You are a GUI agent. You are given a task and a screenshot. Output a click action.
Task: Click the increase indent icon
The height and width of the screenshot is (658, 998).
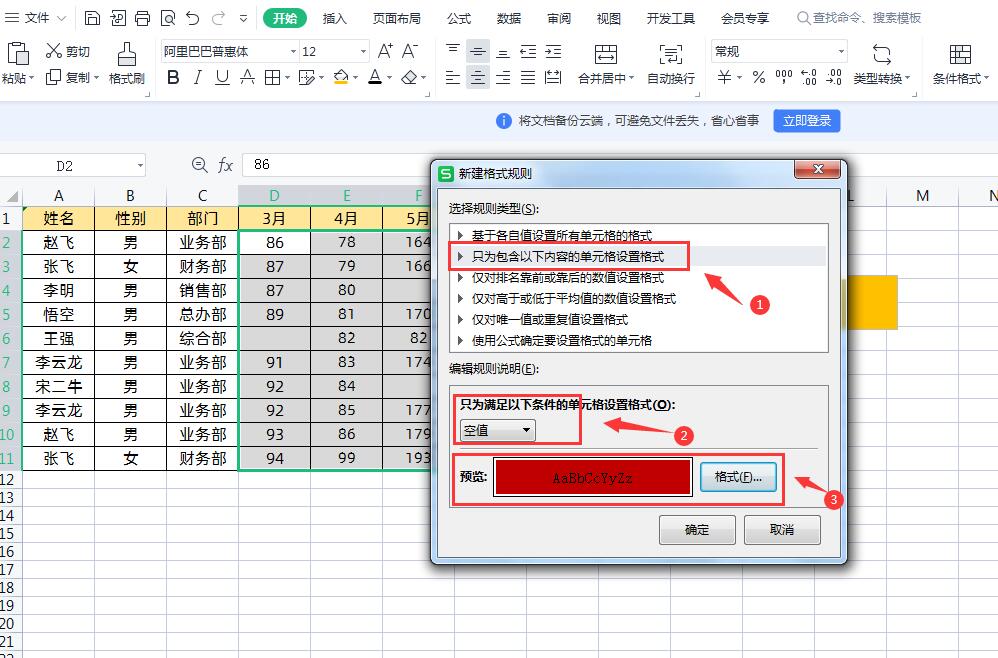click(x=554, y=52)
